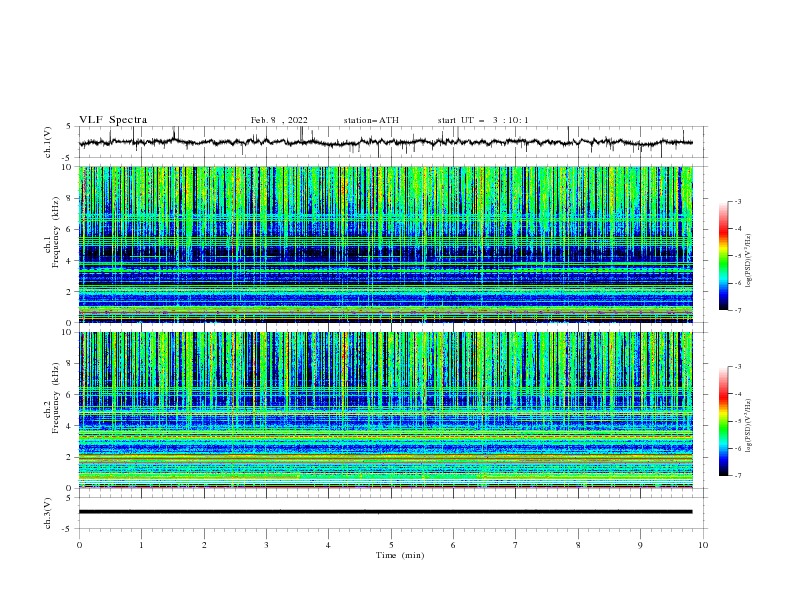Click the log(PSD) label beside ch.1 color bar
The image size is (792, 612).
point(748,260)
